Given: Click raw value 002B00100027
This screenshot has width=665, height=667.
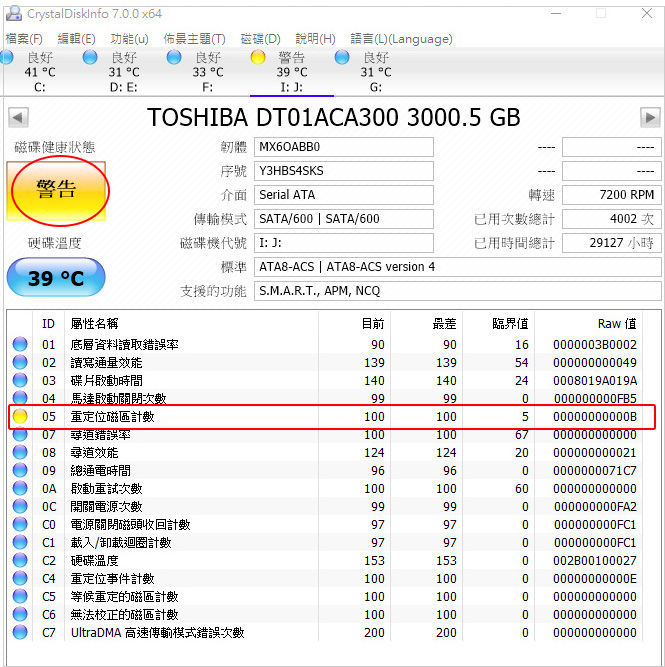Looking at the screenshot, I should tap(595, 561).
